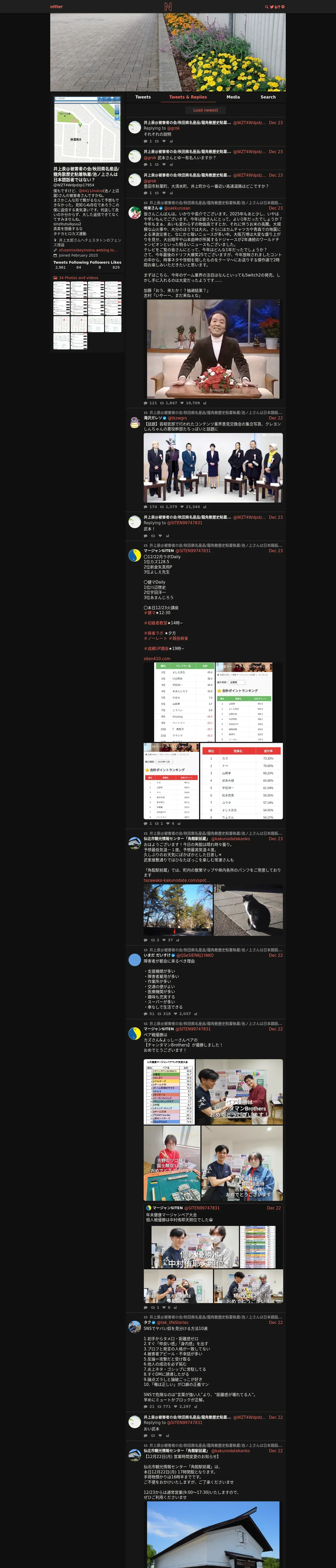Open the pair tournament score table image
Image resolution: width=336 pixels, height=1568 pixels.
tap(168, 1092)
